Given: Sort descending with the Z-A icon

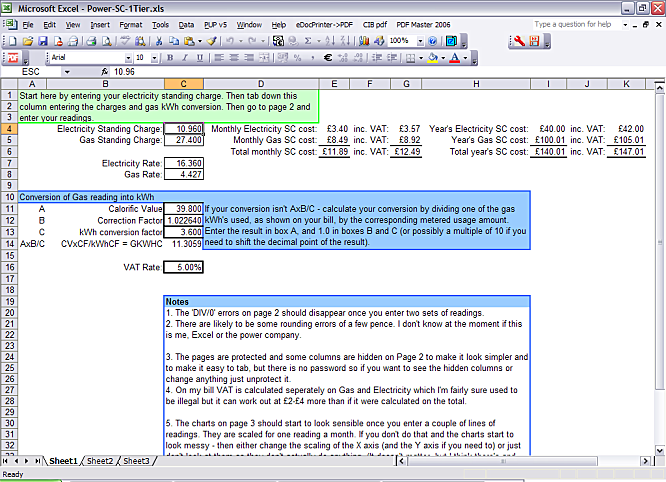Looking at the screenshot, I should [x=345, y=41].
